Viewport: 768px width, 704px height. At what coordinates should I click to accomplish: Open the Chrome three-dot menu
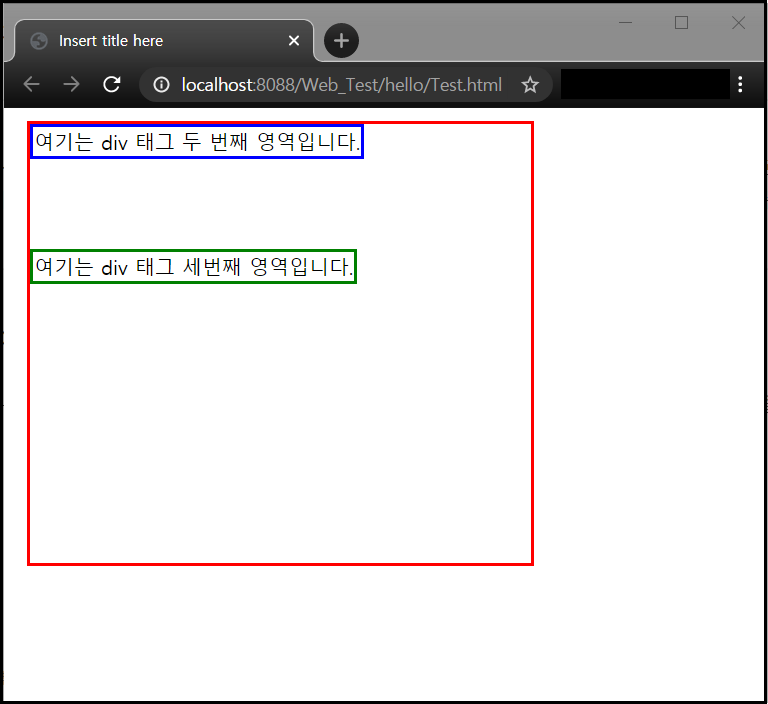click(740, 84)
